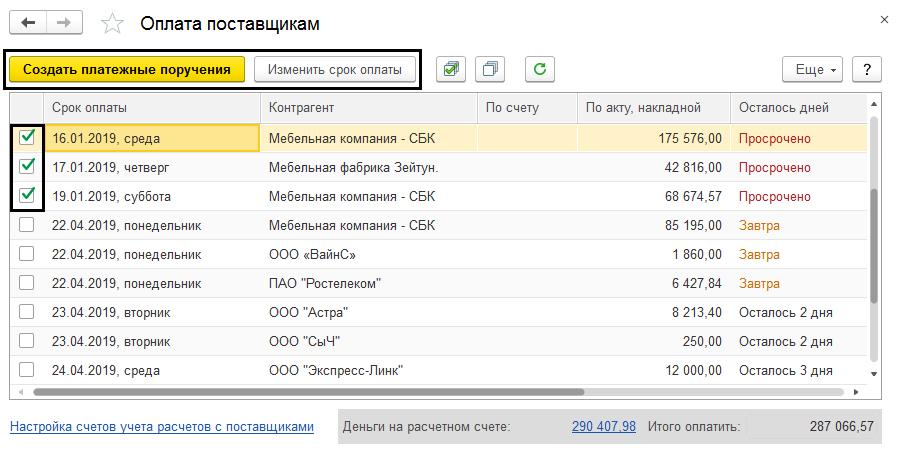Add page to favorites with star icon

pos(114,23)
